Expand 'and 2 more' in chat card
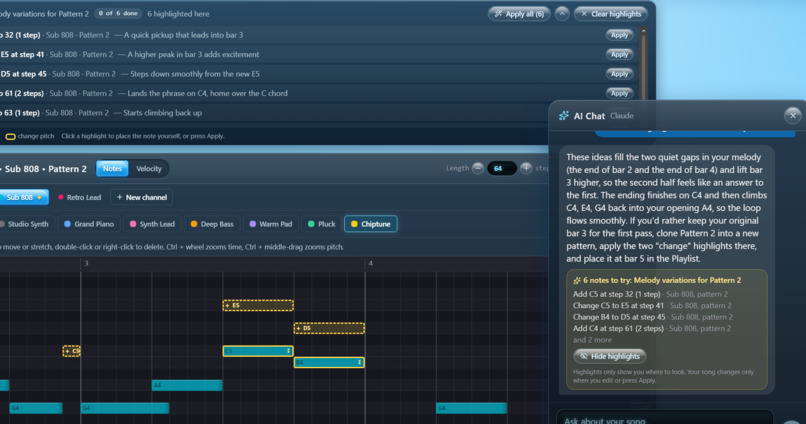Screen dimensions: 806x424 592,340
